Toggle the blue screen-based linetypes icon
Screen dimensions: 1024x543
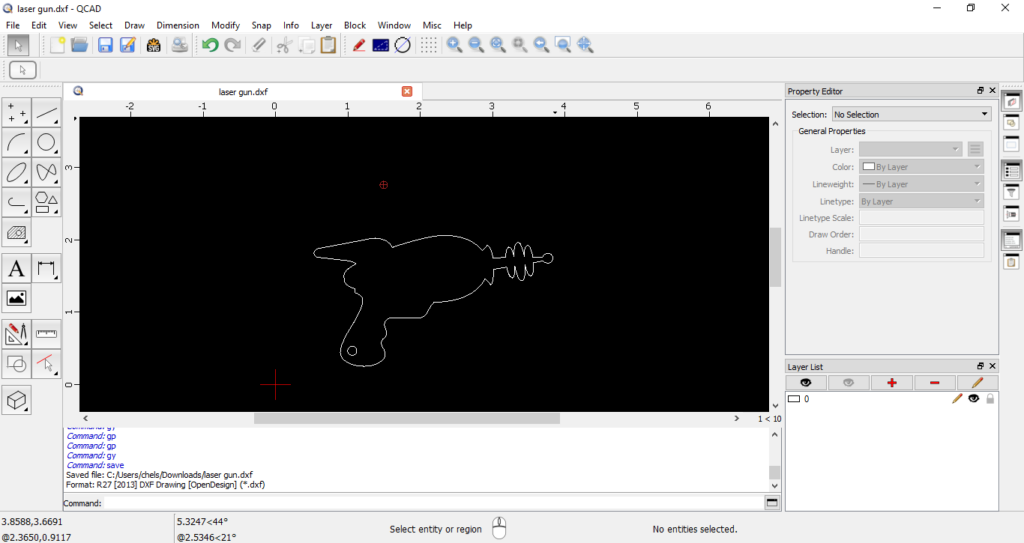[x=381, y=45]
